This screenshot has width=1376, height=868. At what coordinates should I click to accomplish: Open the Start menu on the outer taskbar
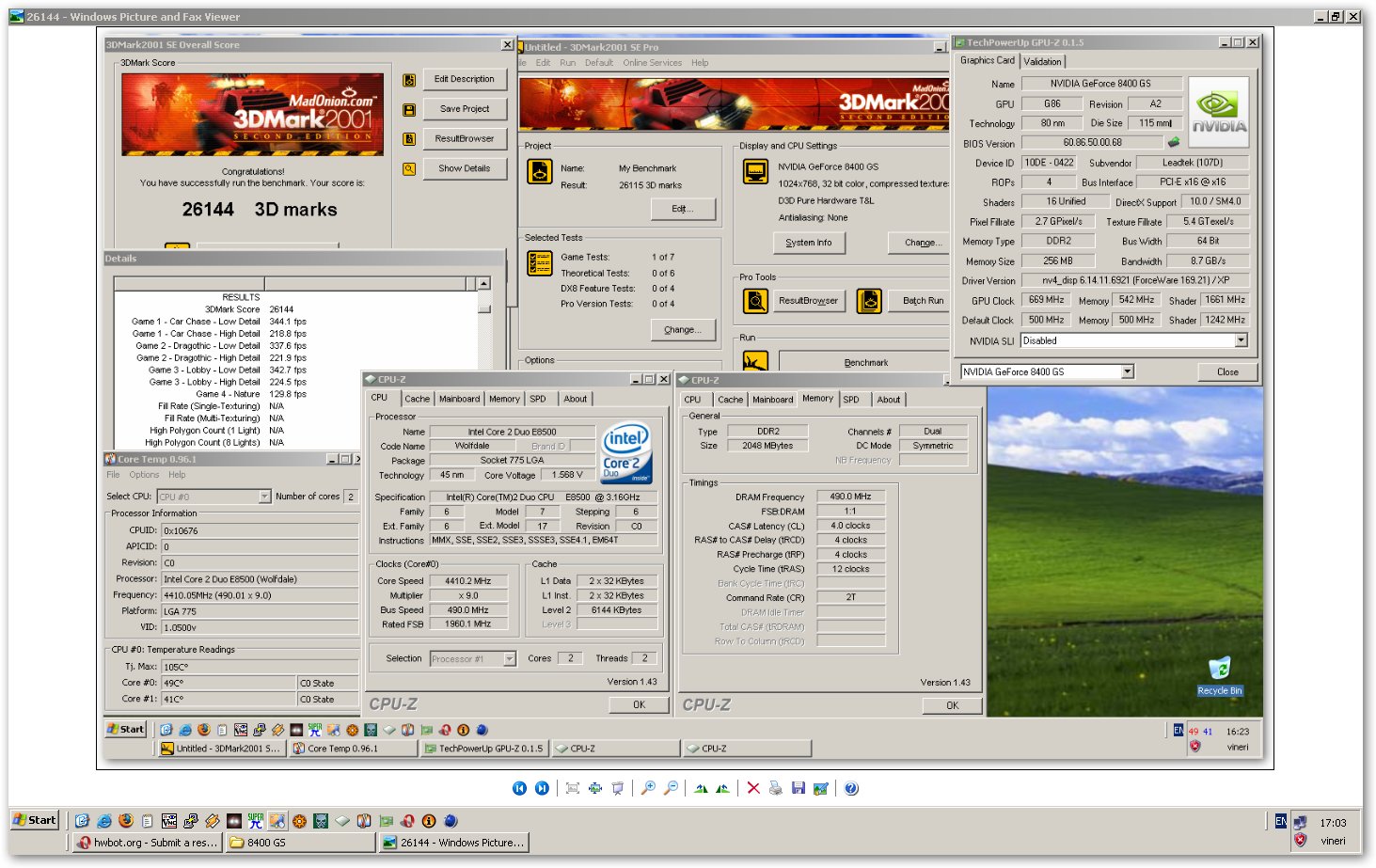click(x=35, y=820)
